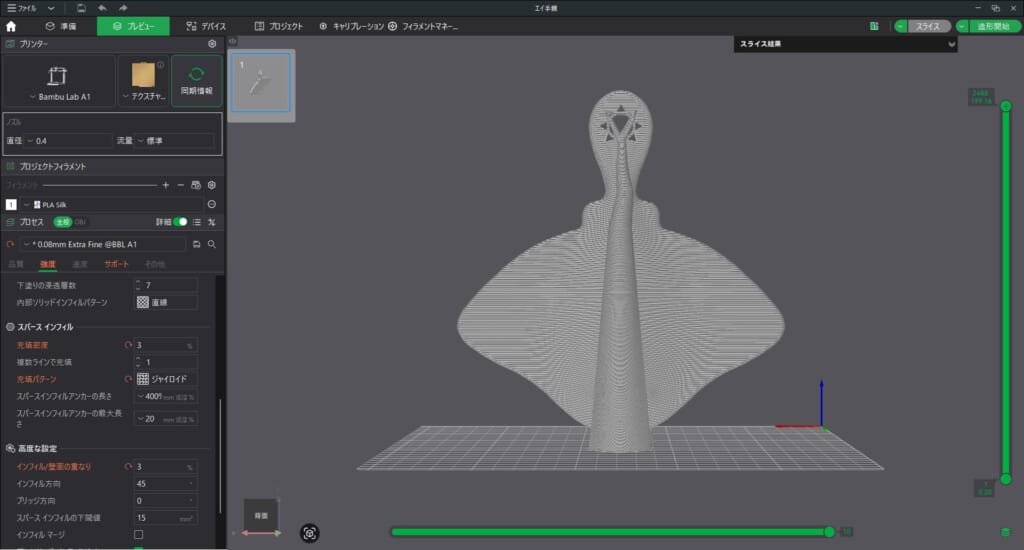Screen dimensions: 1024x550
Task: Open the テクスチャ build plate dropdown
Action: point(144,81)
